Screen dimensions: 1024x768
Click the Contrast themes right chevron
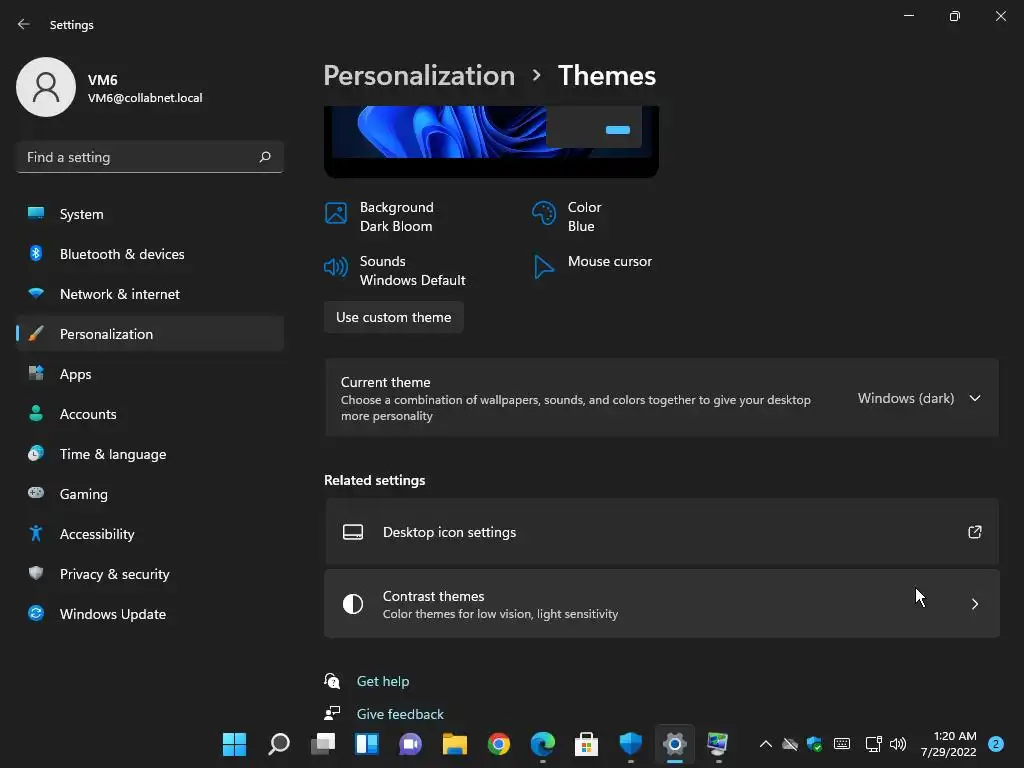[975, 604]
